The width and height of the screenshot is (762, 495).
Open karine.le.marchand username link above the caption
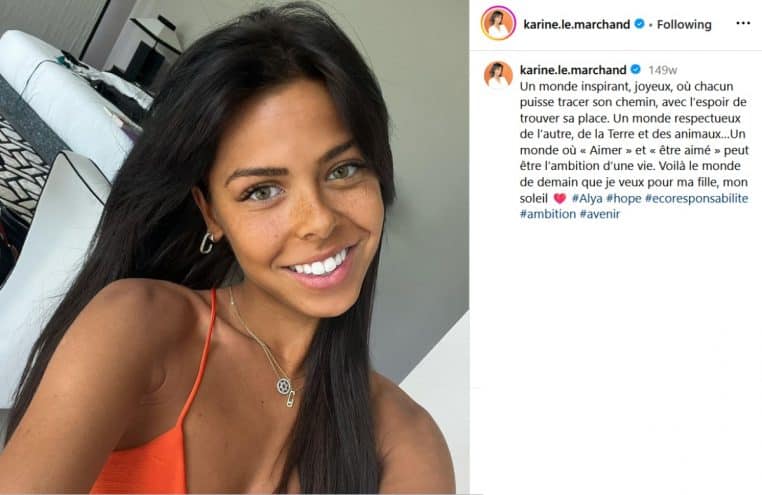(573, 70)
